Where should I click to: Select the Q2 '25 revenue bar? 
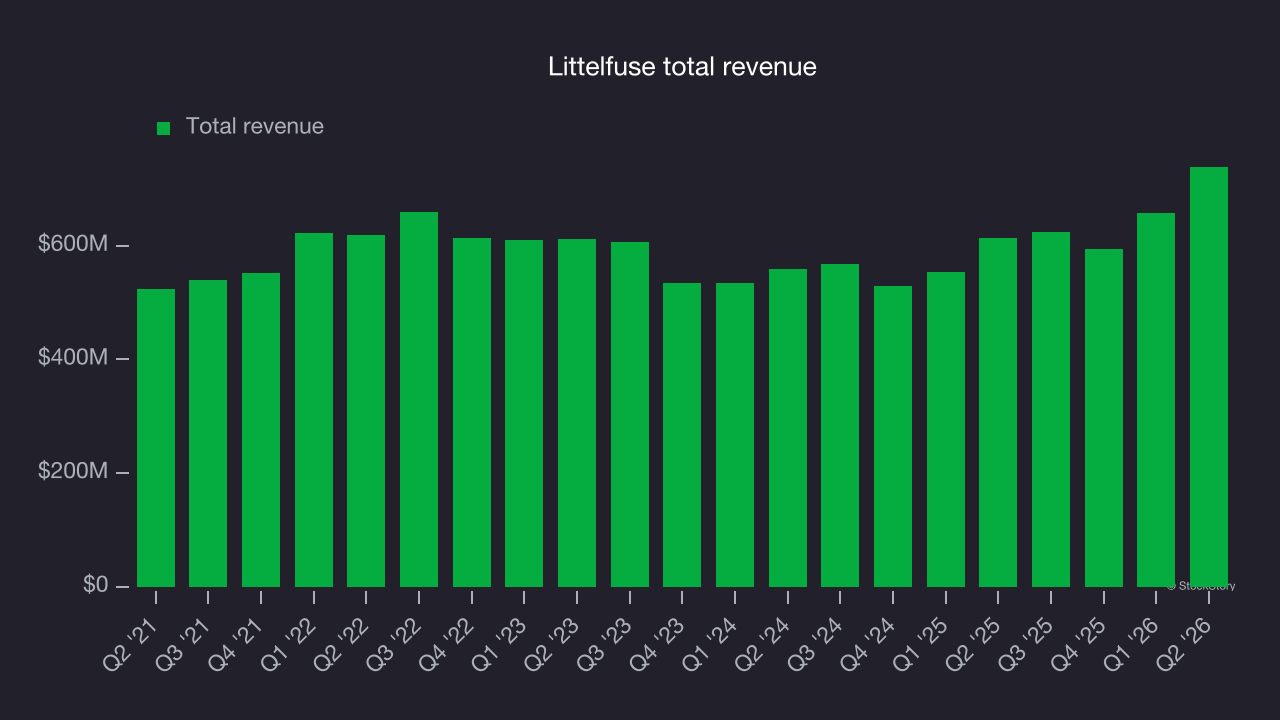click(x=998, y=412)
